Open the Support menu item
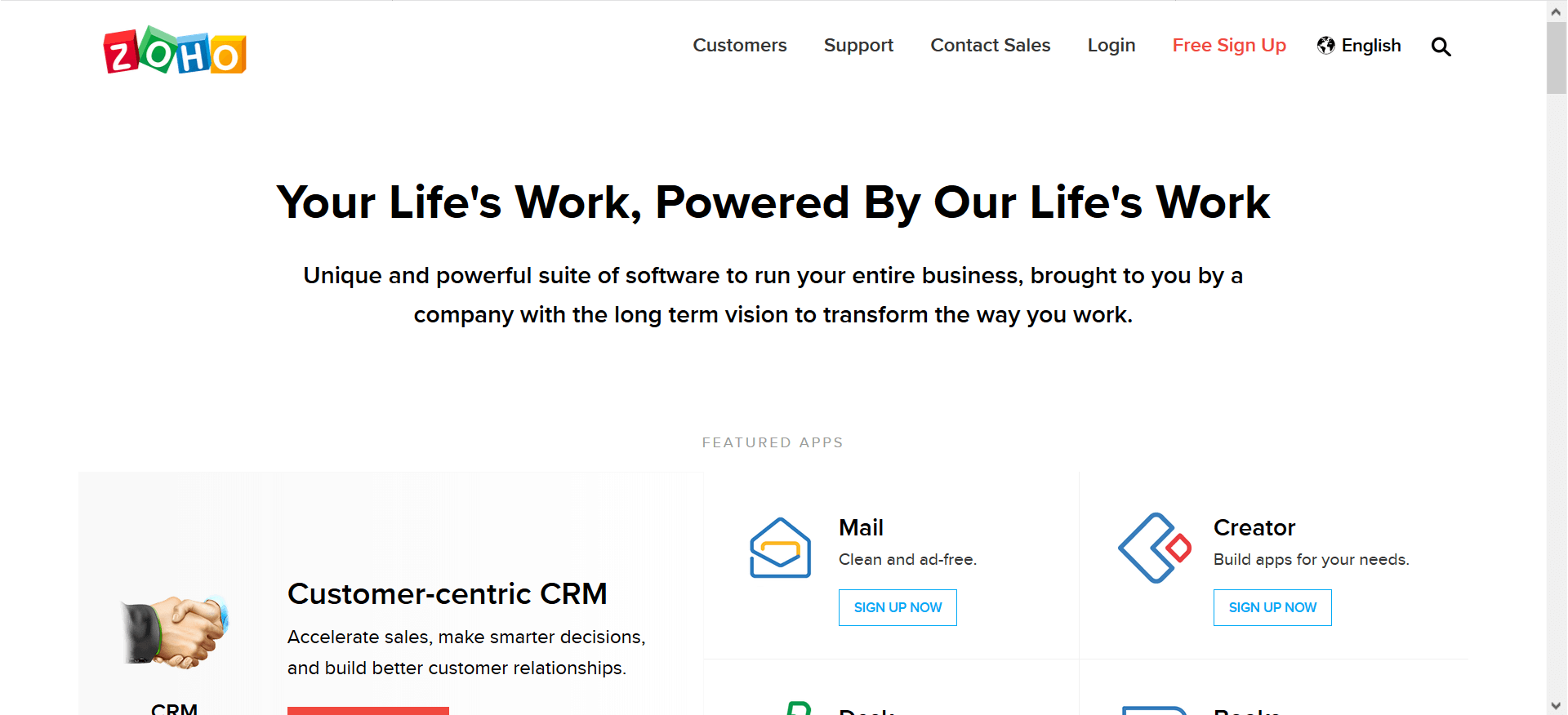 (858, 46)
